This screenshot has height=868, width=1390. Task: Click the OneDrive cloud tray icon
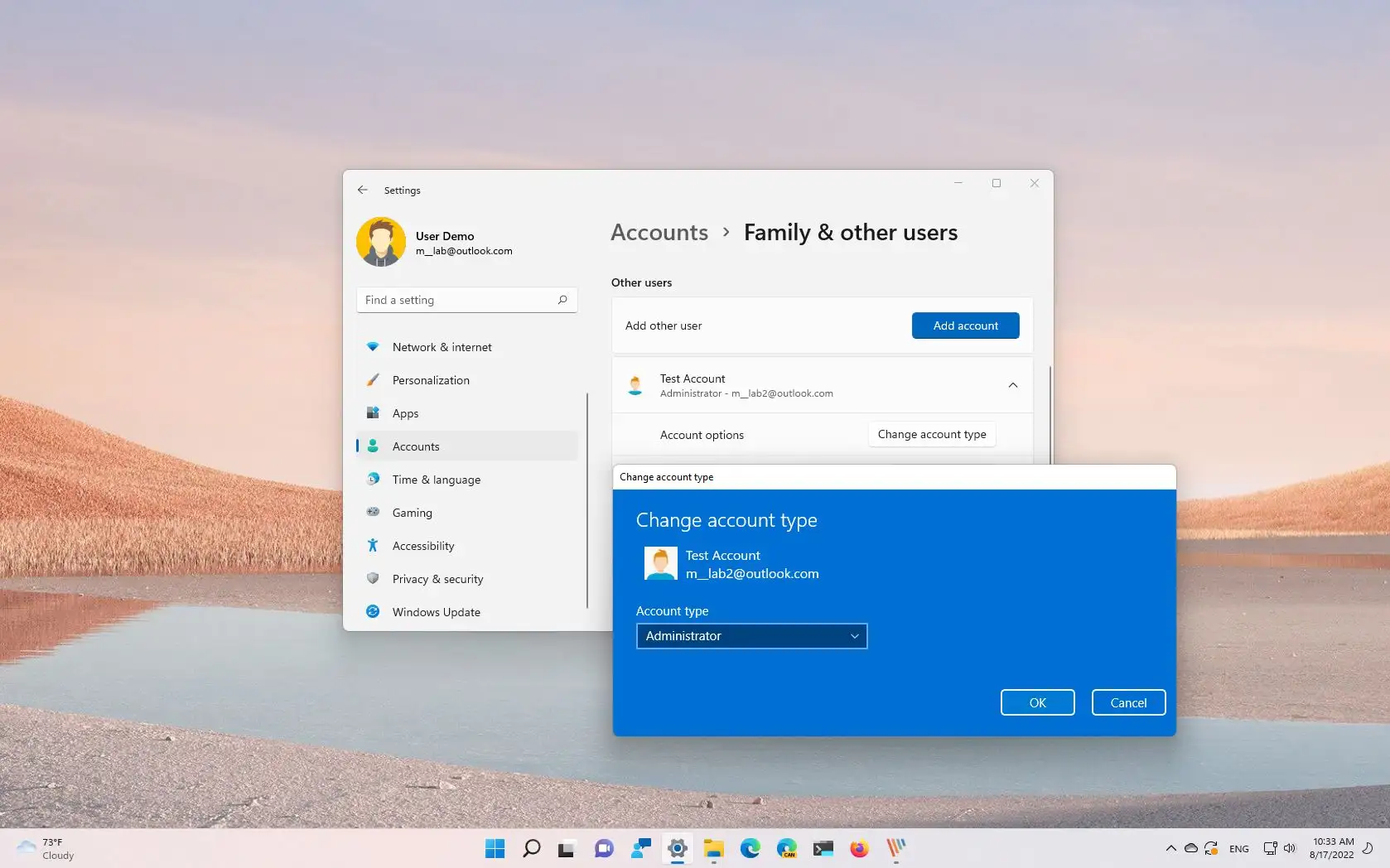(x=1190, y=848)
